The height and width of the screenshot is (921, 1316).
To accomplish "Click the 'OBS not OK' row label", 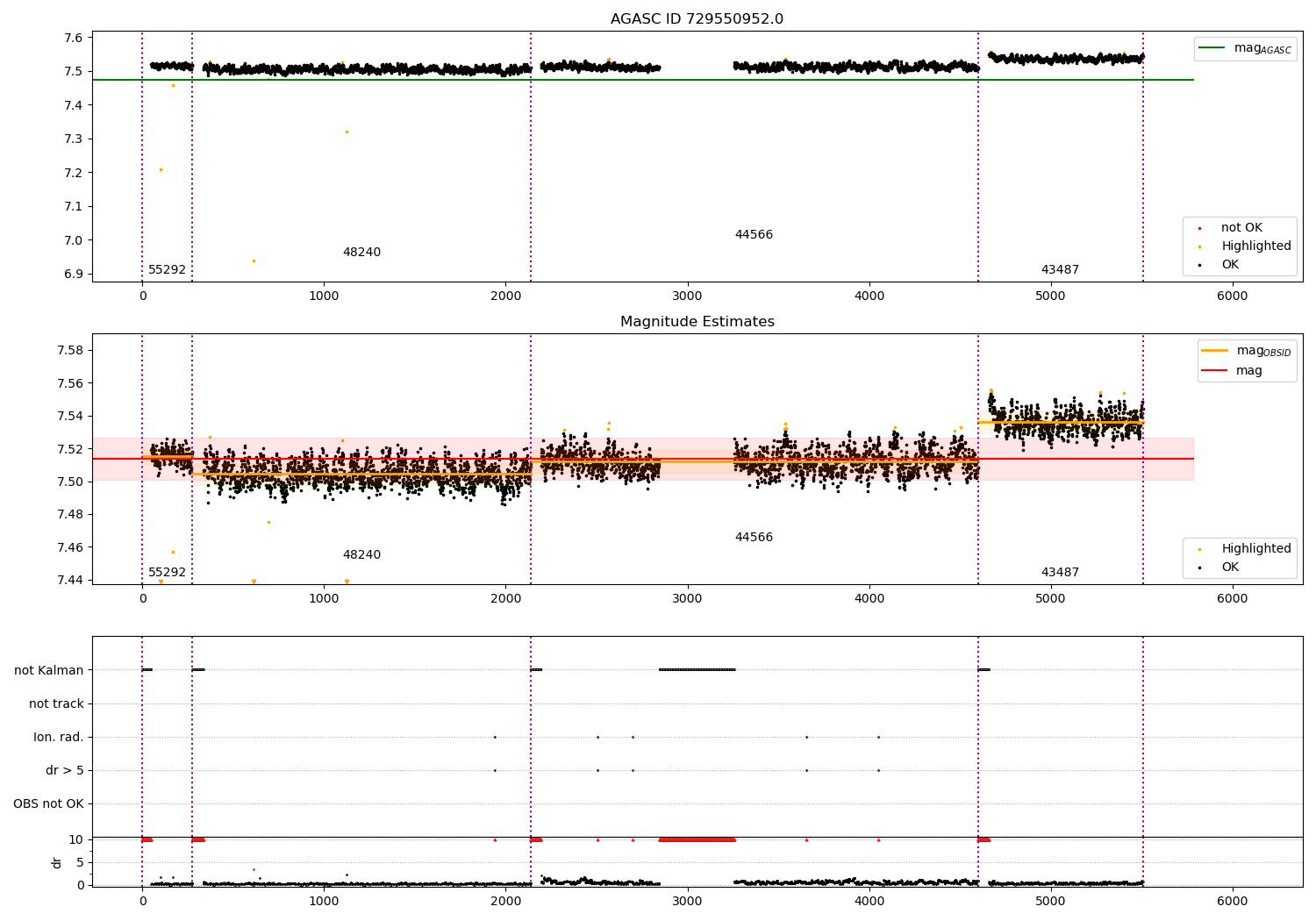I will (48, 804).
